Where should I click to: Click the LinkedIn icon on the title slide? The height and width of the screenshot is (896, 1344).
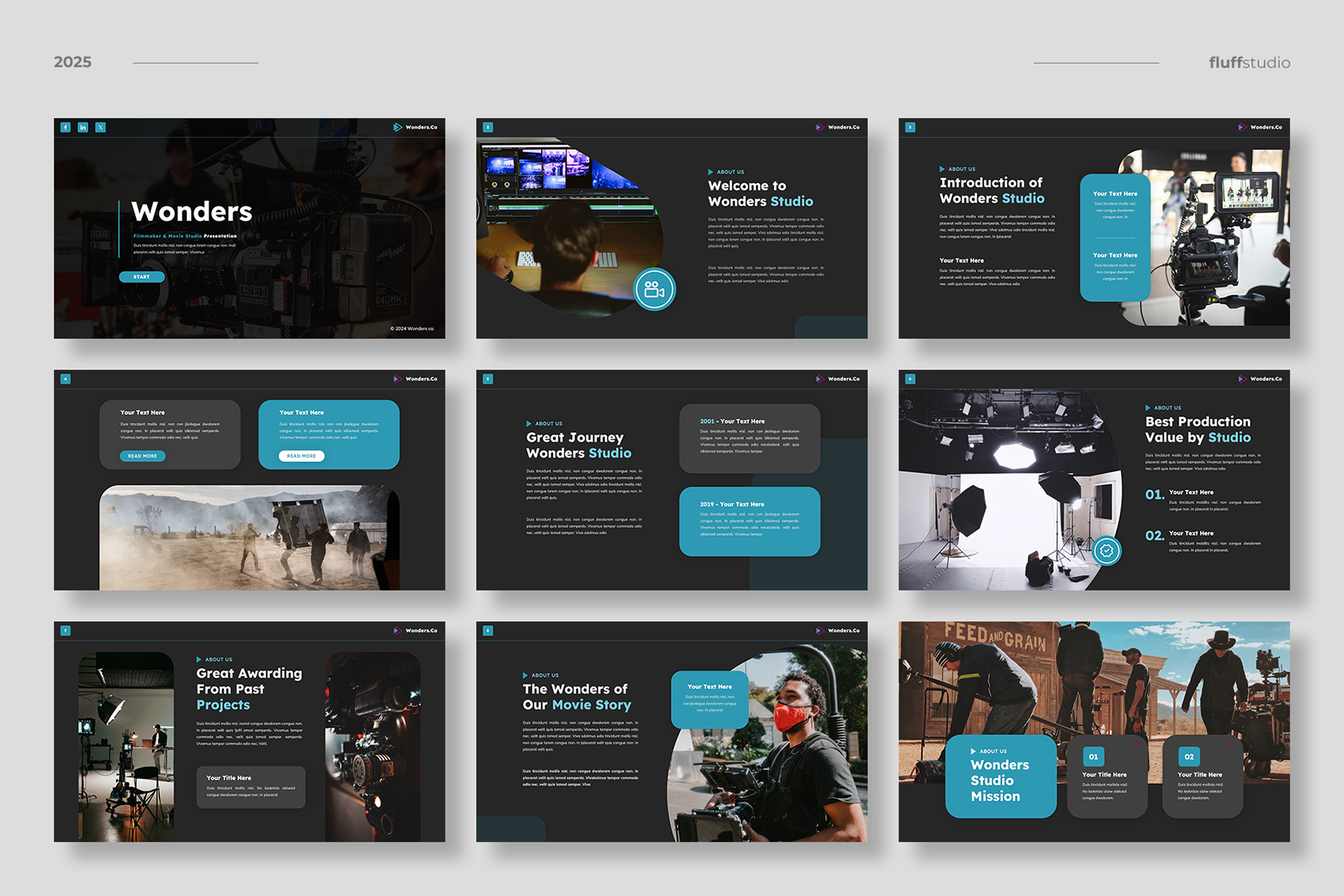click(x=83, y=128)
